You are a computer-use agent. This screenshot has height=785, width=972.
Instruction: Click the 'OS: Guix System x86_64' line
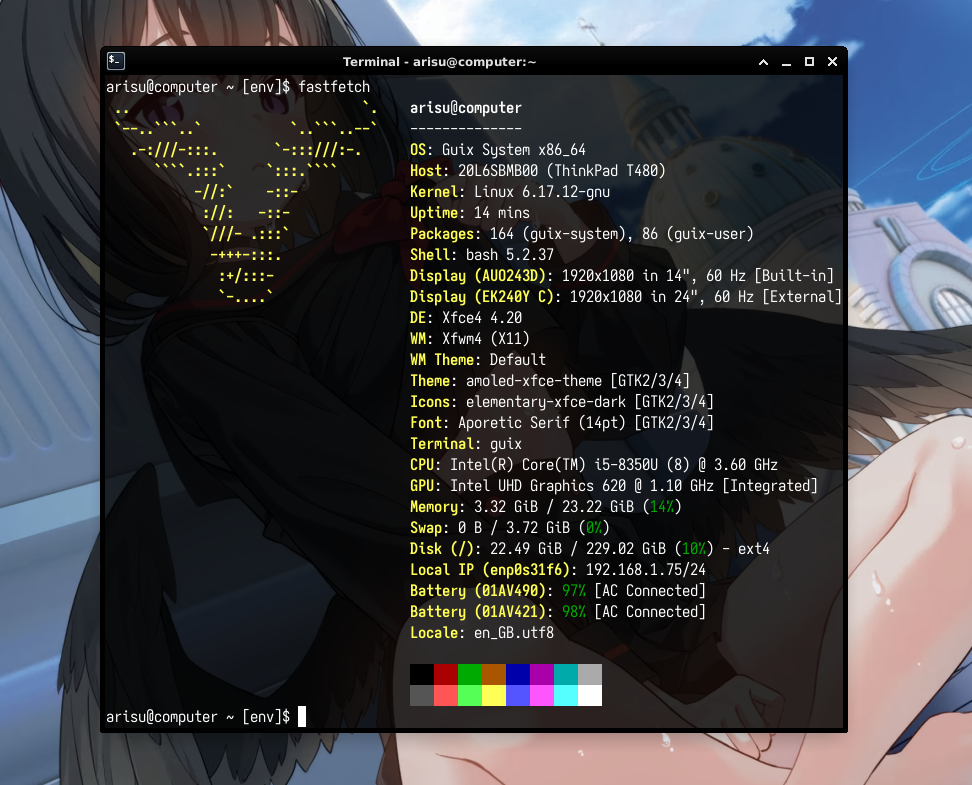coord(498,150)
